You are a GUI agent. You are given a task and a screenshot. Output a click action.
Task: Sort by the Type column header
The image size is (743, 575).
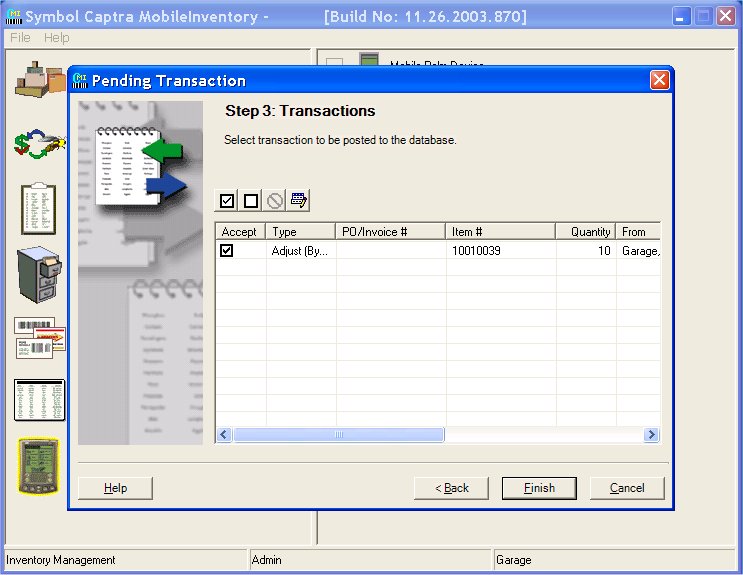pos(300,231)
